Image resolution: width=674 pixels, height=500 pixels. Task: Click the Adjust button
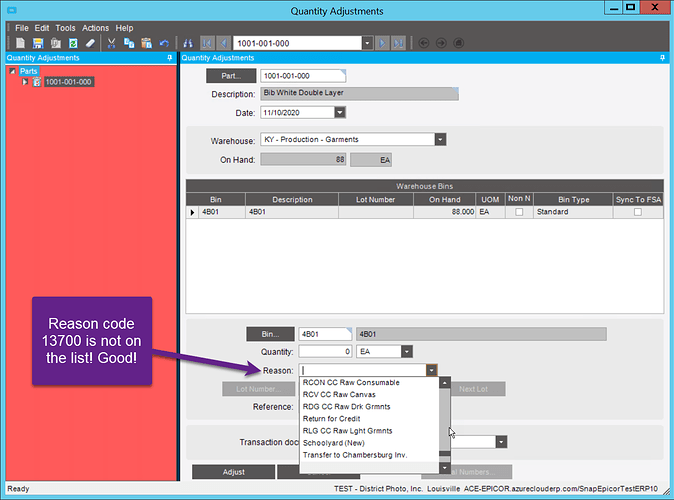pyautogui.click(x=233, y=472)
